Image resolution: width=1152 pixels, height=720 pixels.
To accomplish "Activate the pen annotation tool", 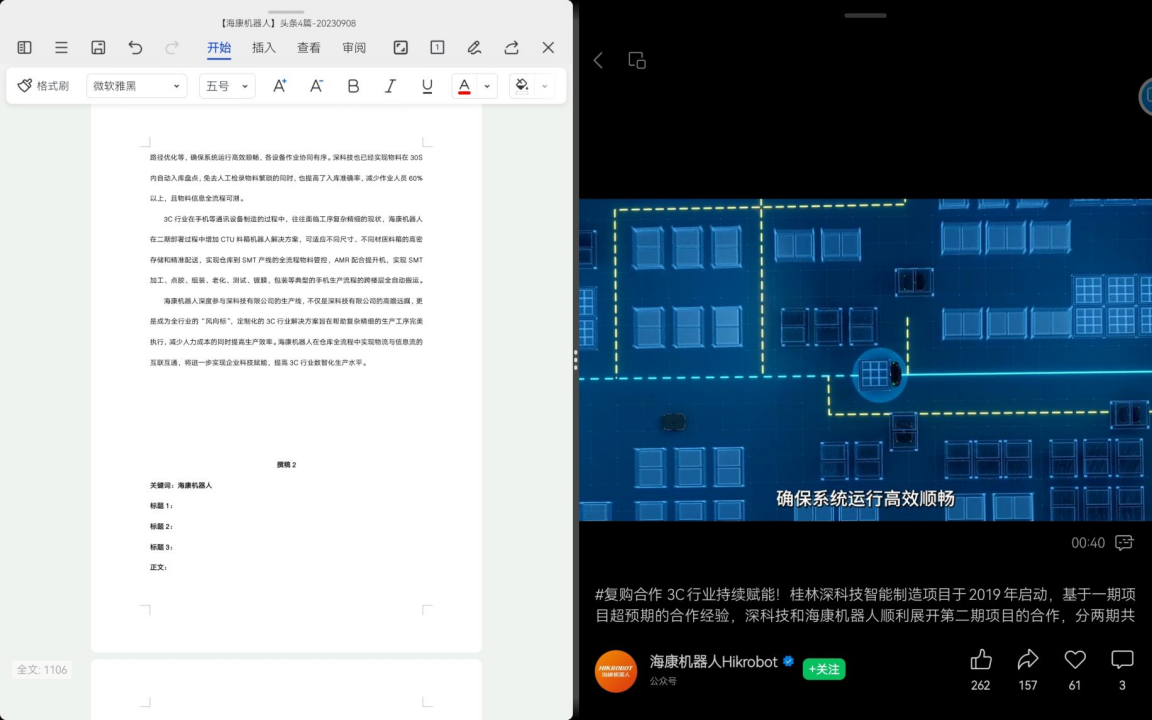I will (474, 48).
